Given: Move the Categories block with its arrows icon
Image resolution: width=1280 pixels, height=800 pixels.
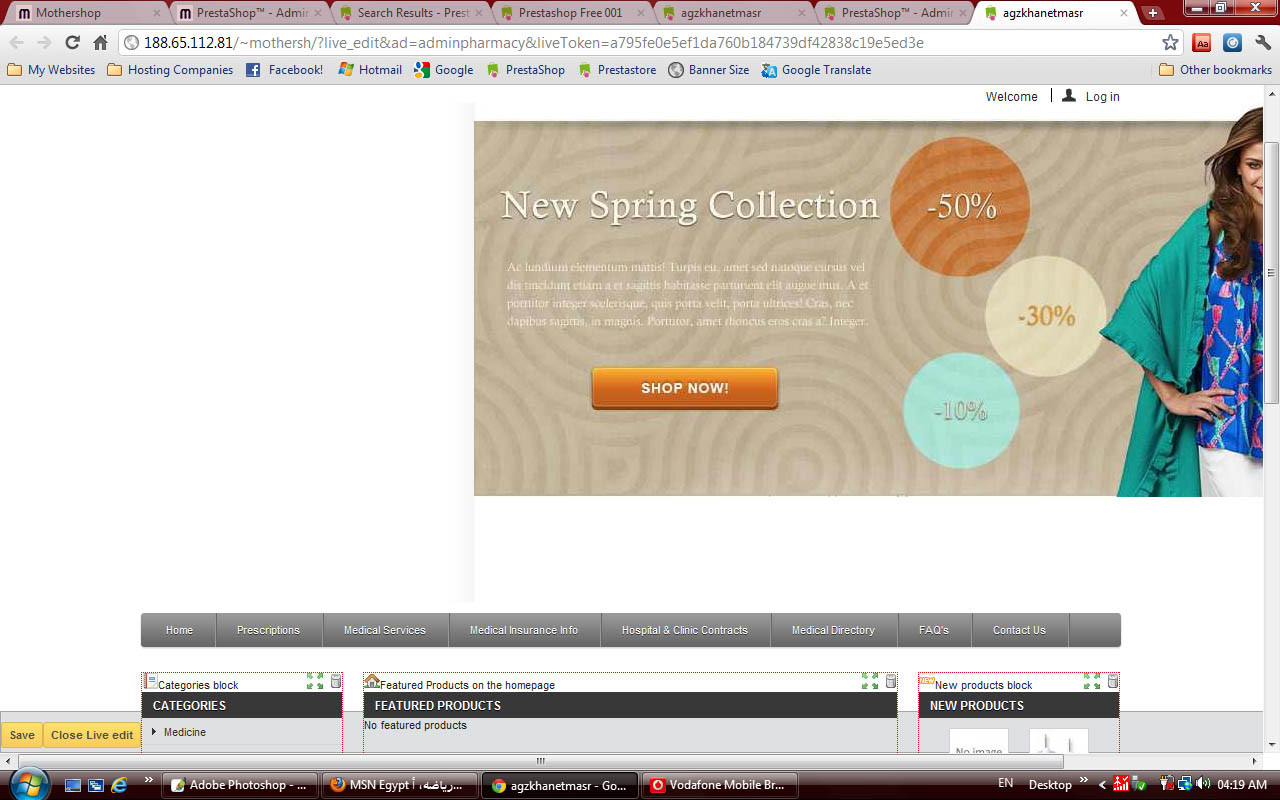Looking at the screenshot, I should coord(315,681).
